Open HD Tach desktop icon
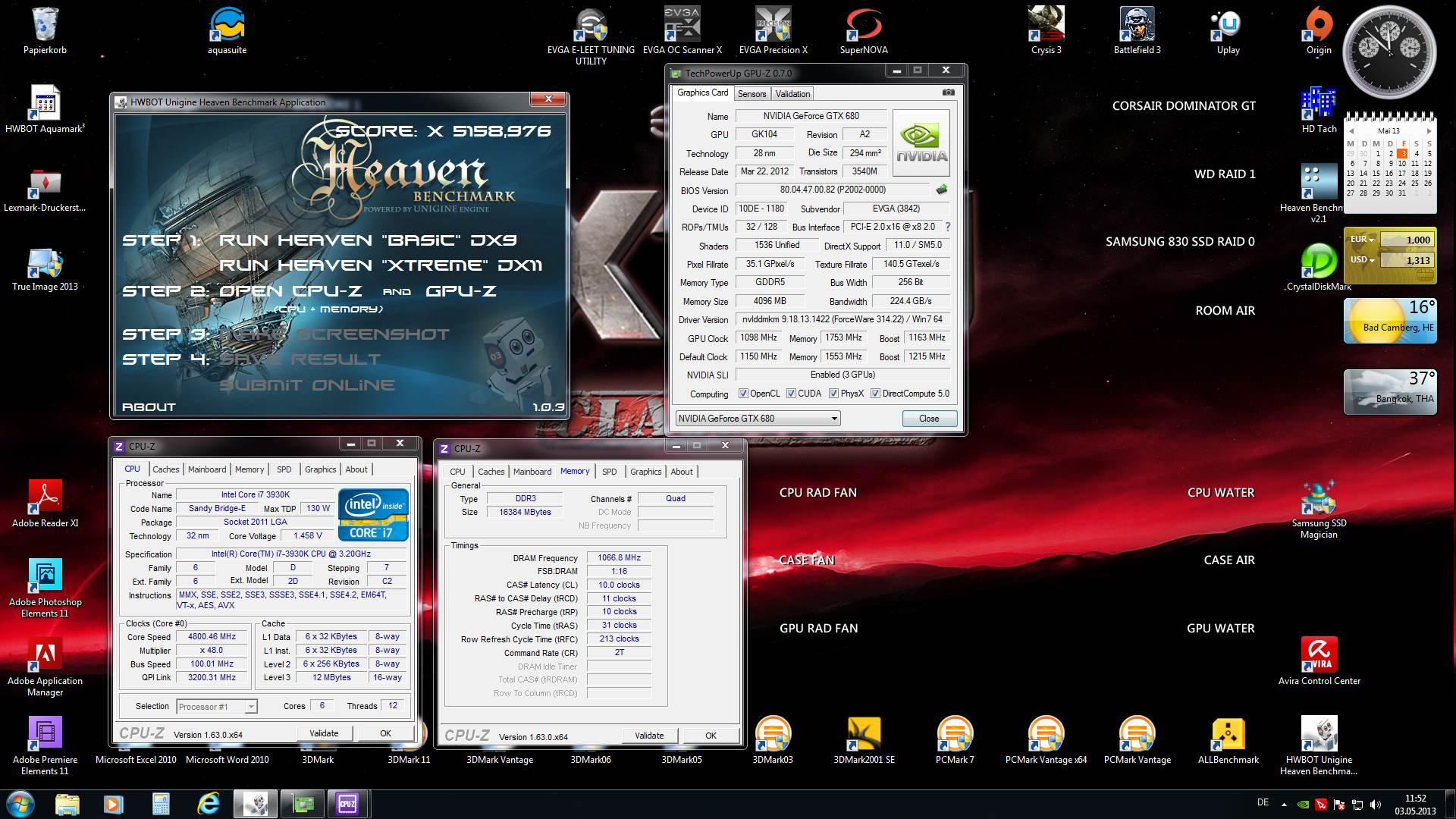This screenshot has height=819, width=1456. coord(1319,110)
